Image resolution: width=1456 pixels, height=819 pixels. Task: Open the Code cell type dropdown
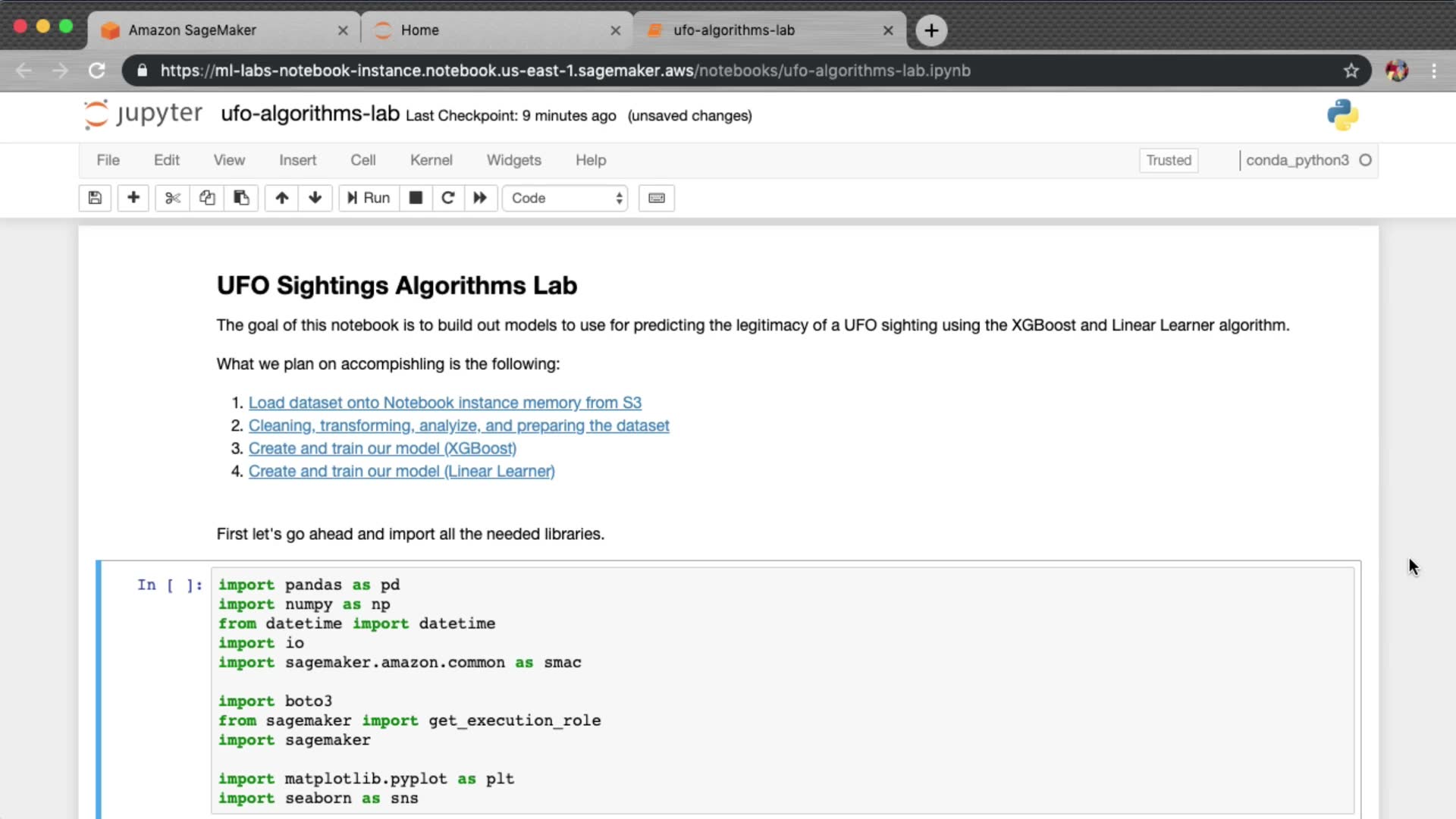pyautogui.click(x=566, y=198)
